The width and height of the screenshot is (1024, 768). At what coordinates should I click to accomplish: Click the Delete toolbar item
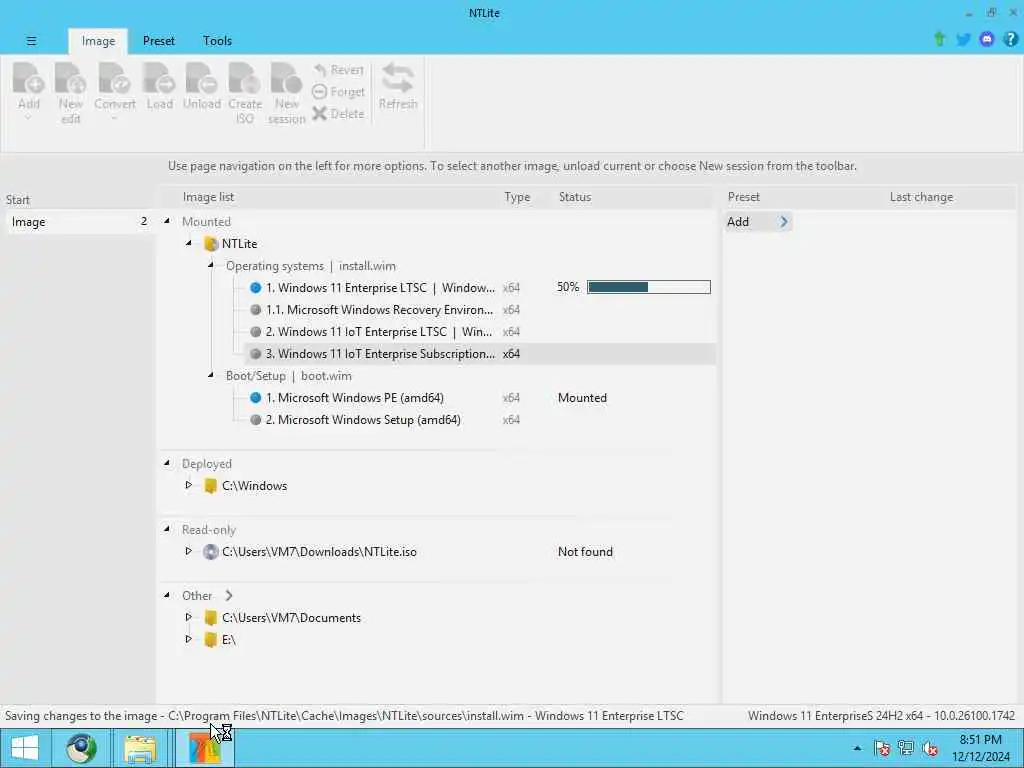338,114
